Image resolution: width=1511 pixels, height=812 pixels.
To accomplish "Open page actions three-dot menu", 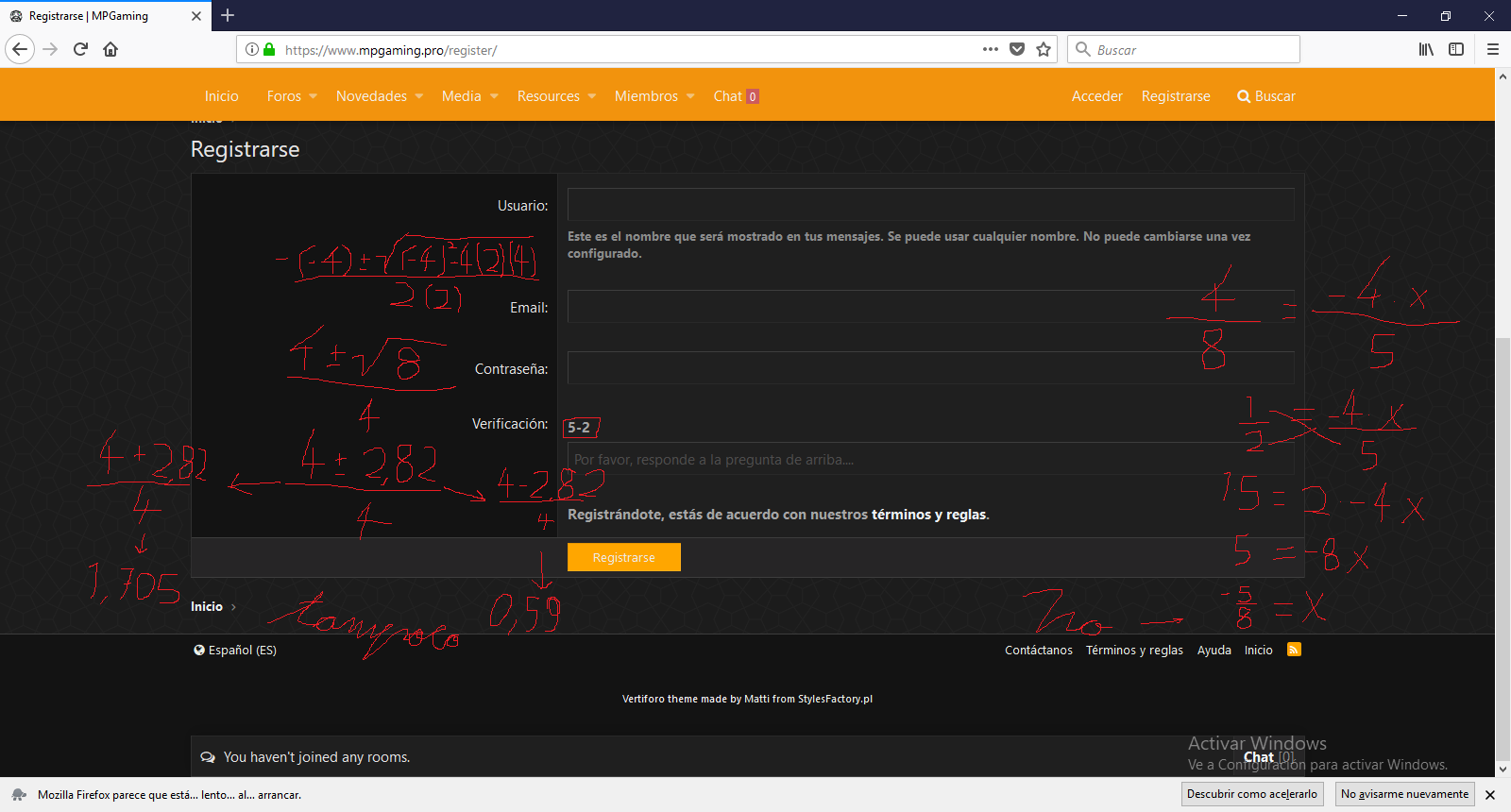I will point(990,49).
